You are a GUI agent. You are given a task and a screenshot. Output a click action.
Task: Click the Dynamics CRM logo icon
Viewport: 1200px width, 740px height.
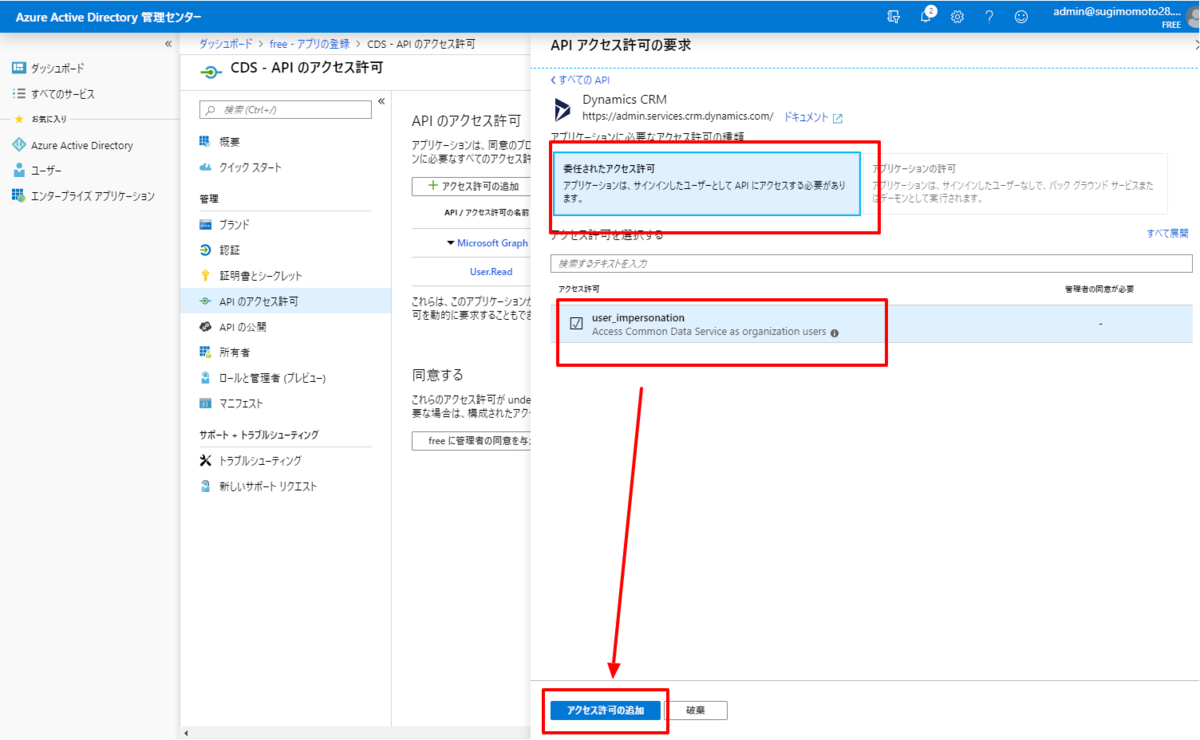[x=563, y=108]
